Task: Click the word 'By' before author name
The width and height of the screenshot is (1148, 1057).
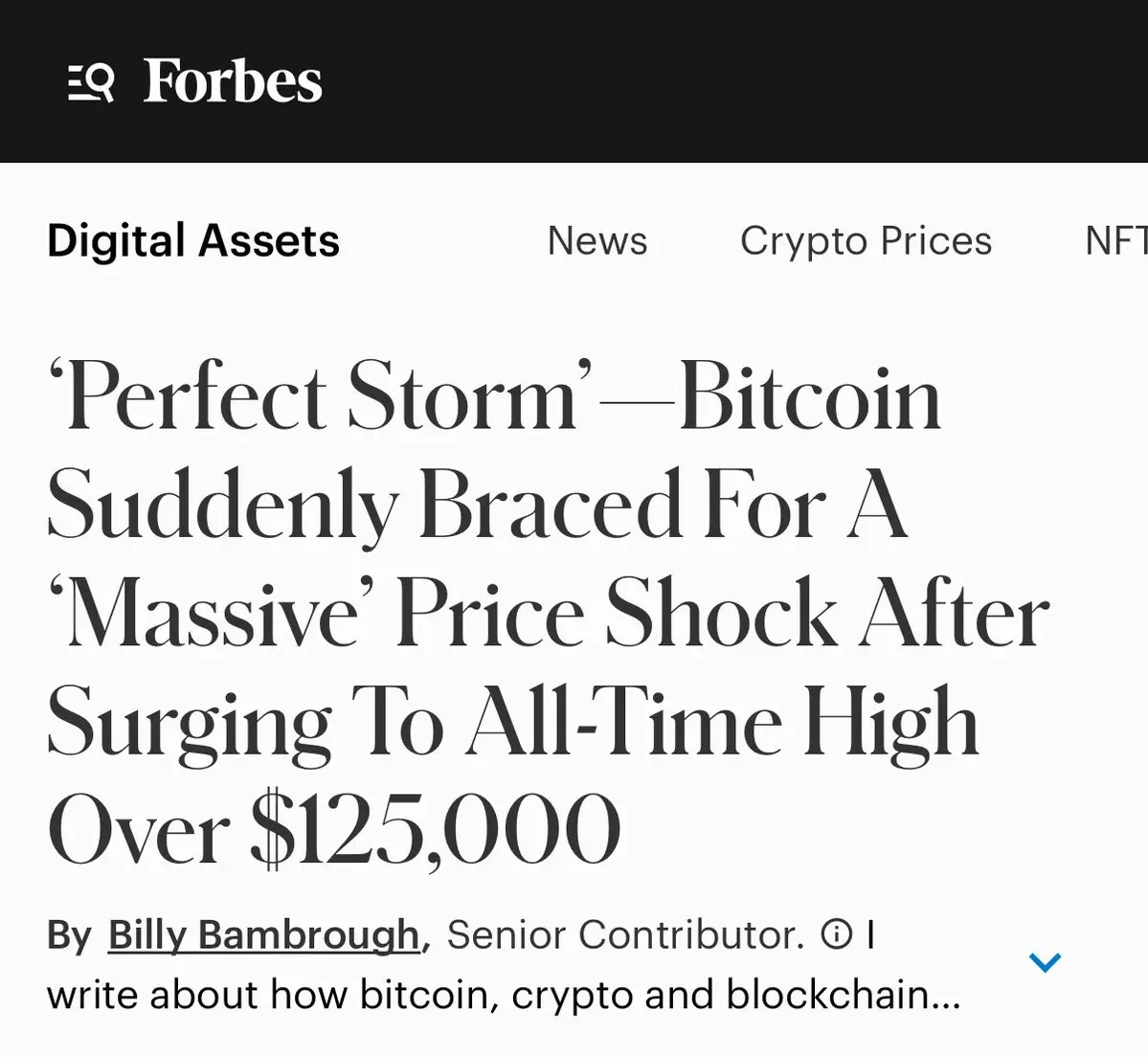Action: (x=69, y=935)
